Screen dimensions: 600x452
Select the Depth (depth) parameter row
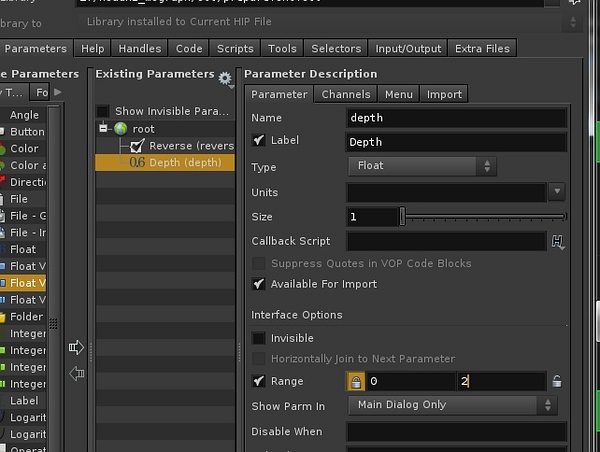tap(165, 163)
